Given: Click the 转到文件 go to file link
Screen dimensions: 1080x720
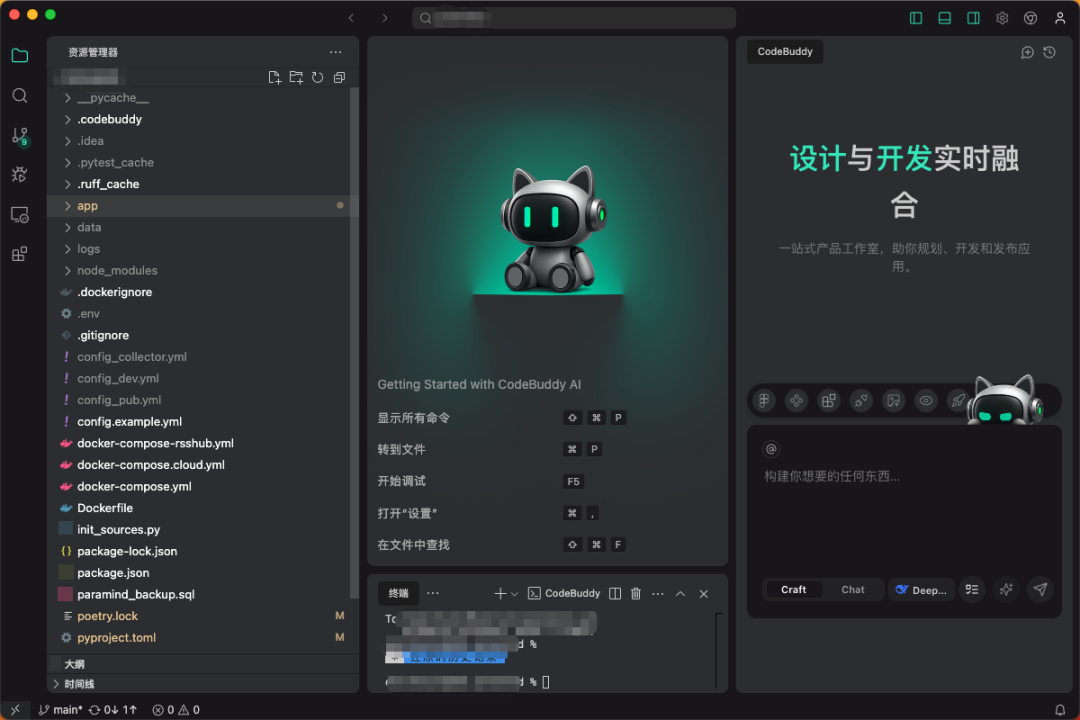Looking at the screenshot, I should (402, 449).
